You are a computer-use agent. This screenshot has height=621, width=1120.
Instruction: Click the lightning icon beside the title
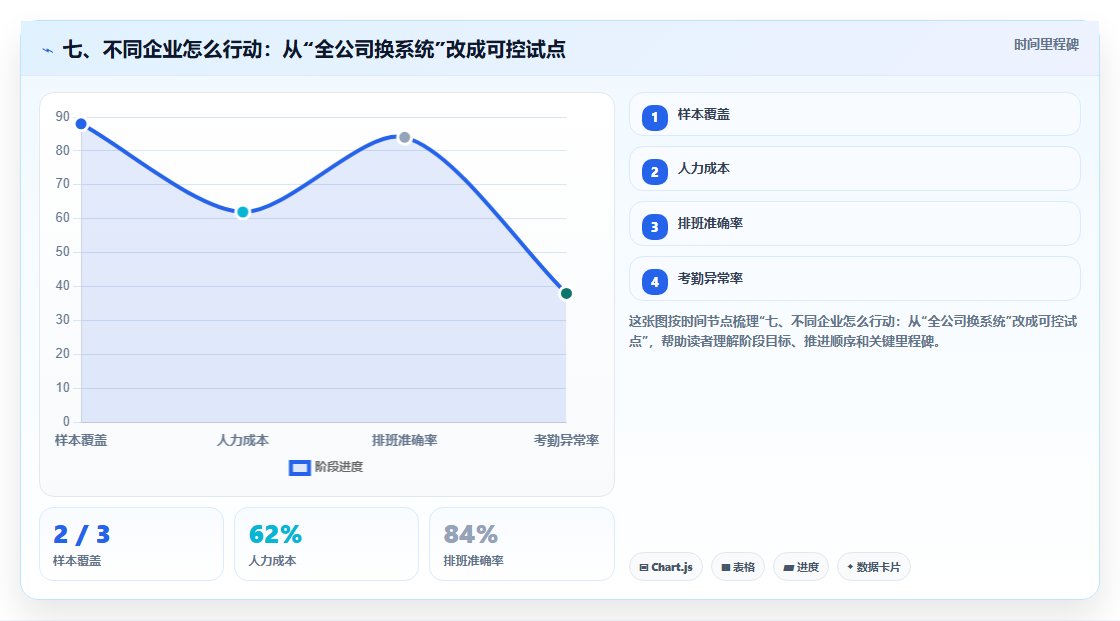click(x=48, y=50)
